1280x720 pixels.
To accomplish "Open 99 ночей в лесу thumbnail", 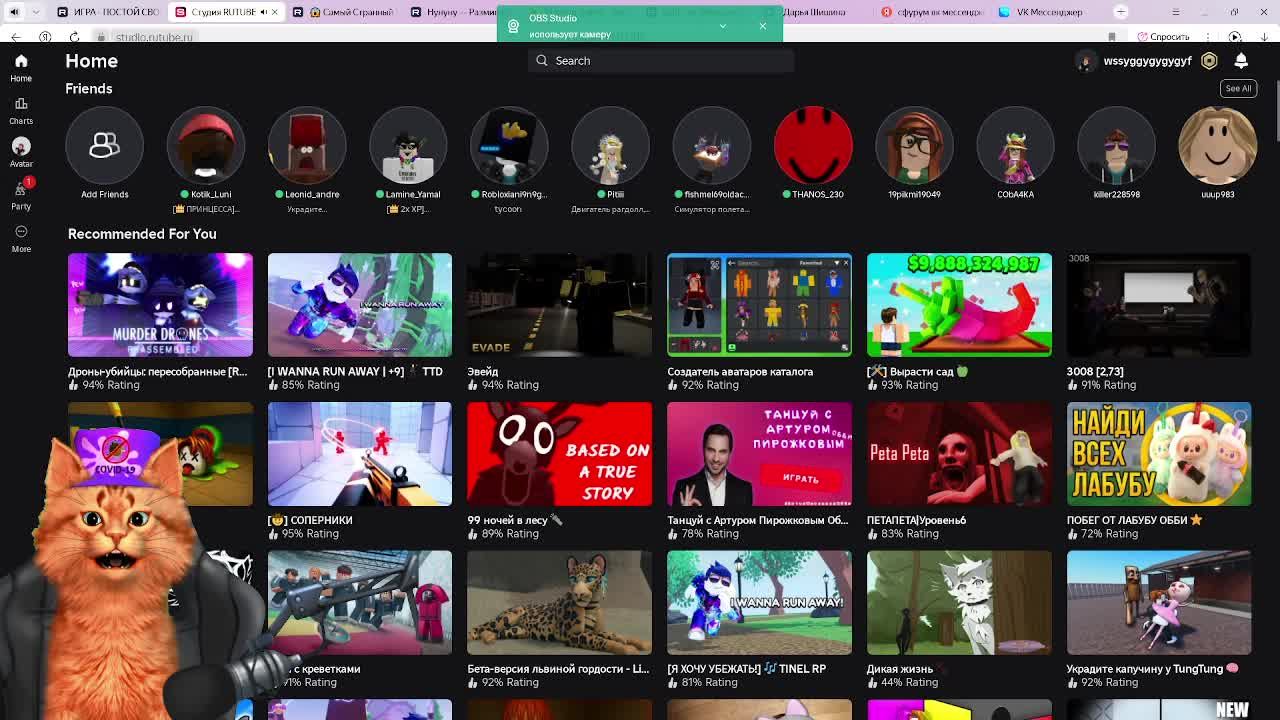I will tap(559, 454).
